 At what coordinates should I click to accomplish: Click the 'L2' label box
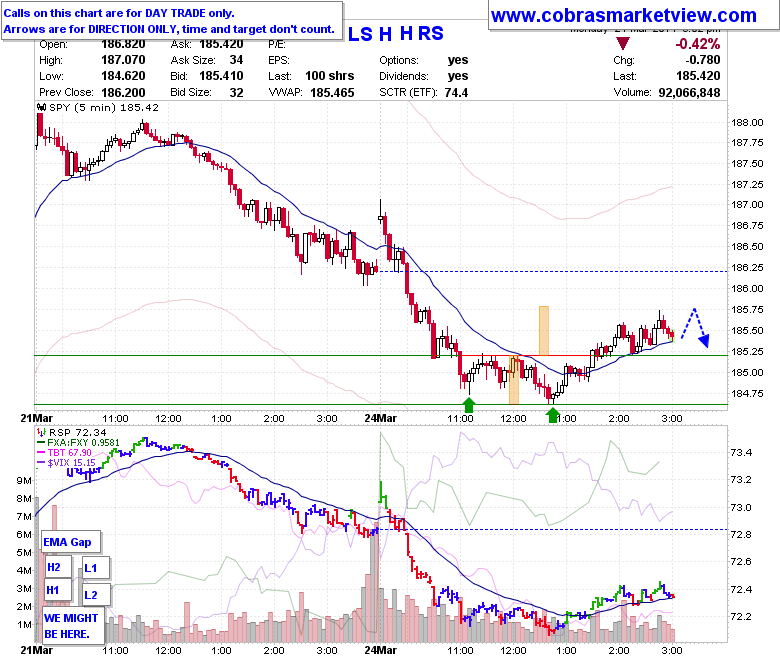click(x=96, y=595)
